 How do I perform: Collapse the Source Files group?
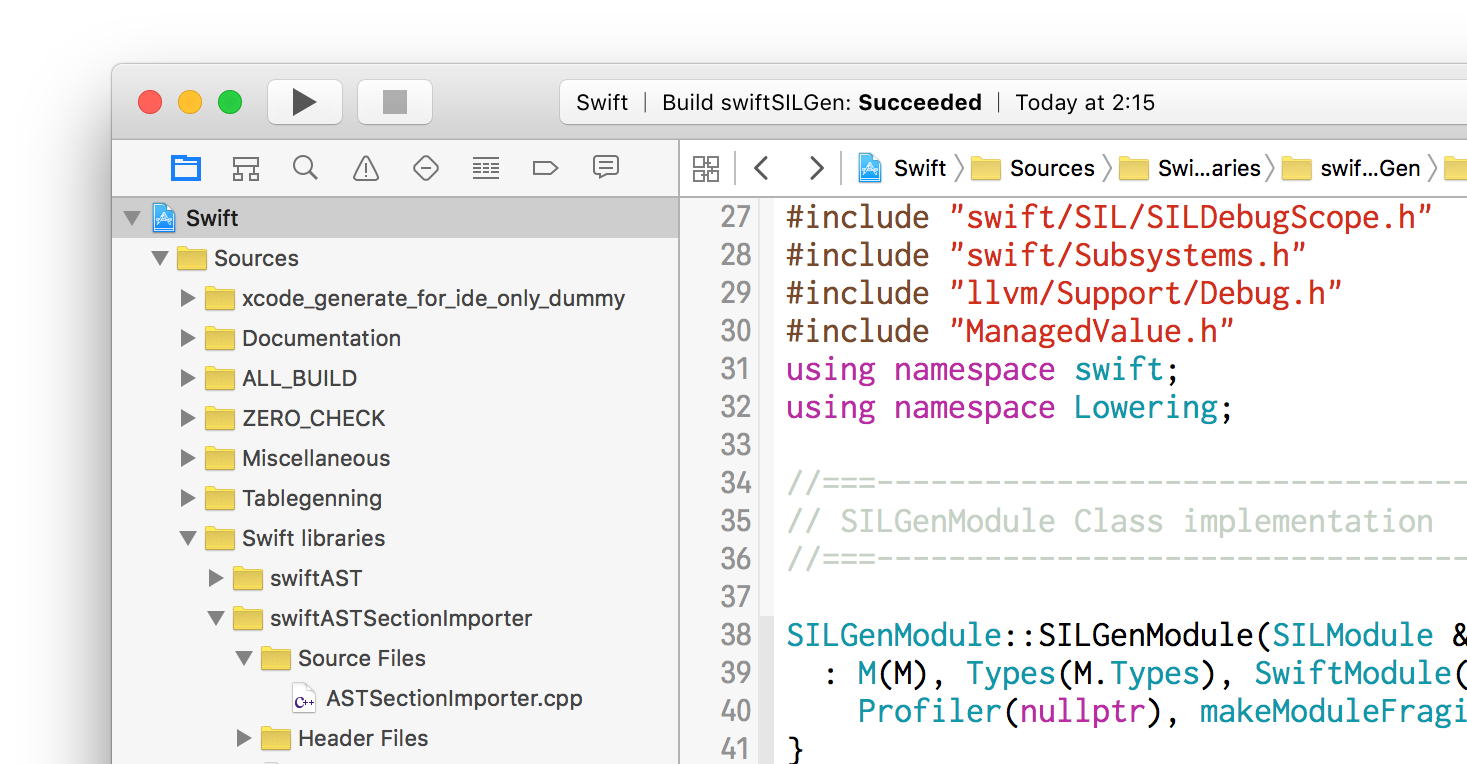click(244, 658)
